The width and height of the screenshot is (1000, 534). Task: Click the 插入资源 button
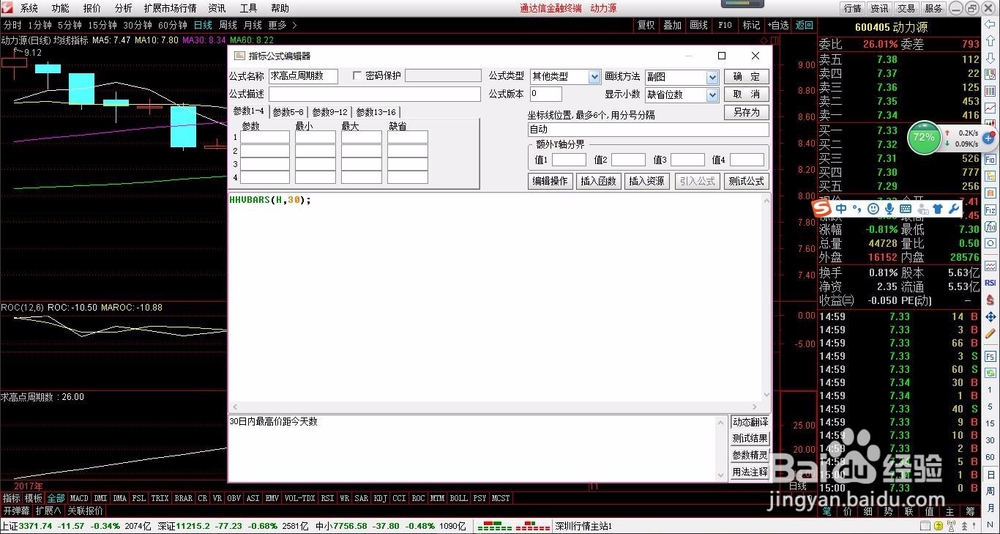point(647,181)
